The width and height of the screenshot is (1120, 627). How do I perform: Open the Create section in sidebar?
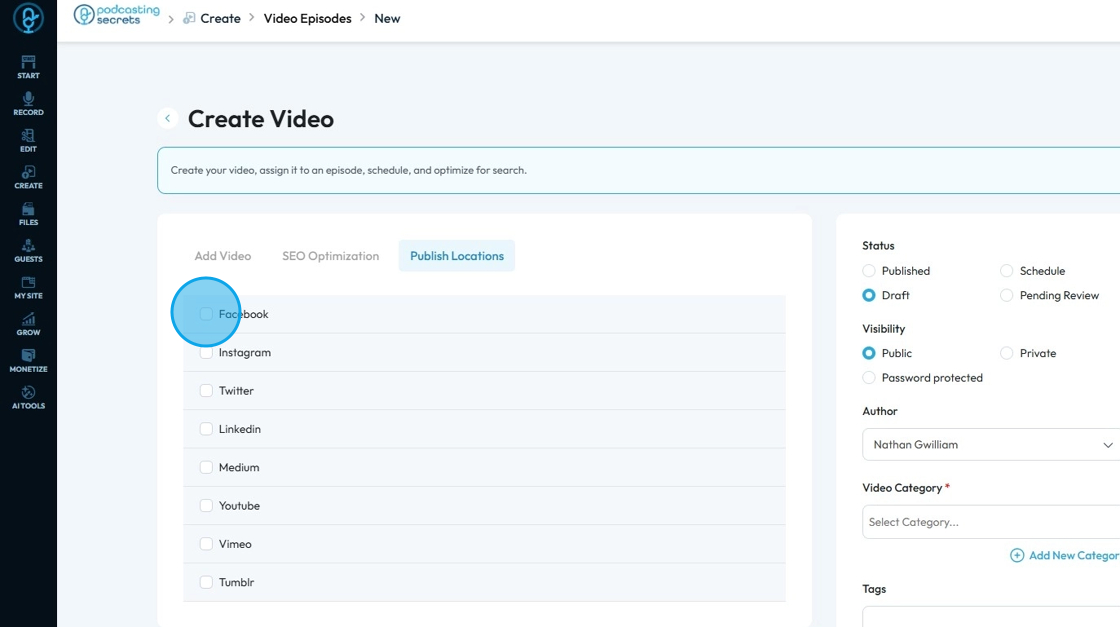[29, 177]
